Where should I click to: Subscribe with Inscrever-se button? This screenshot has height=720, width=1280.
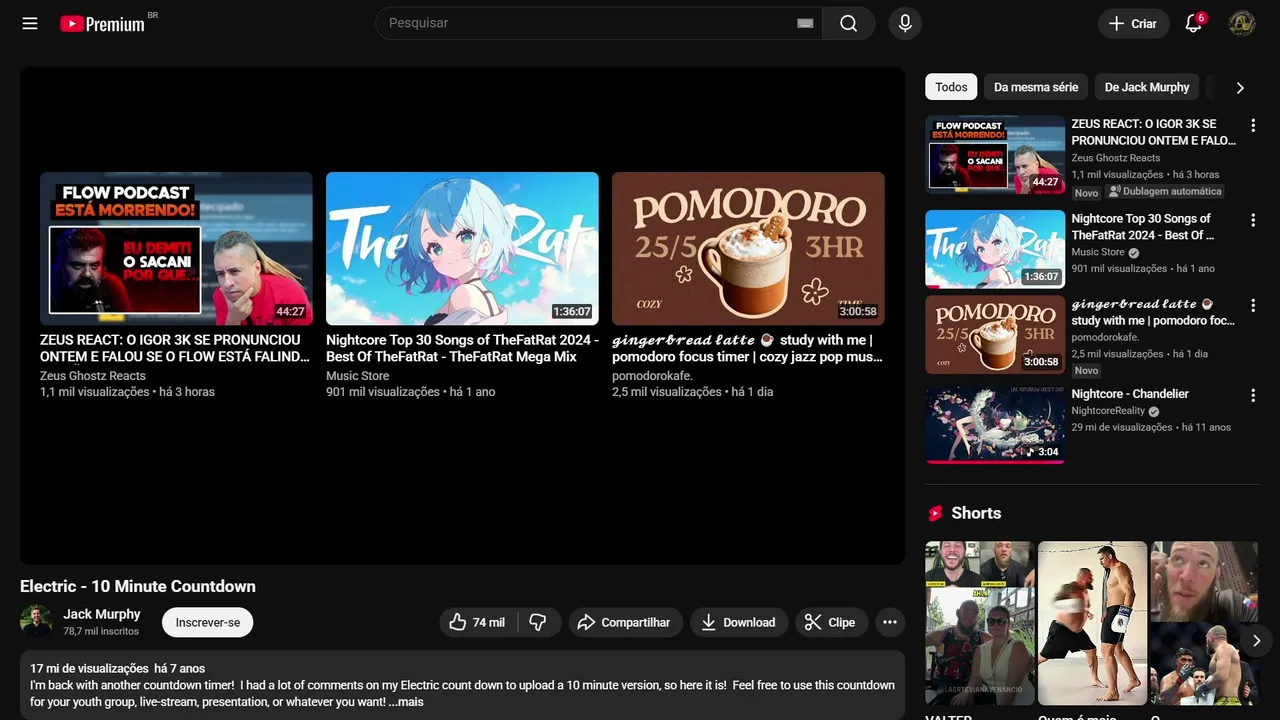[x=207, y=622]
